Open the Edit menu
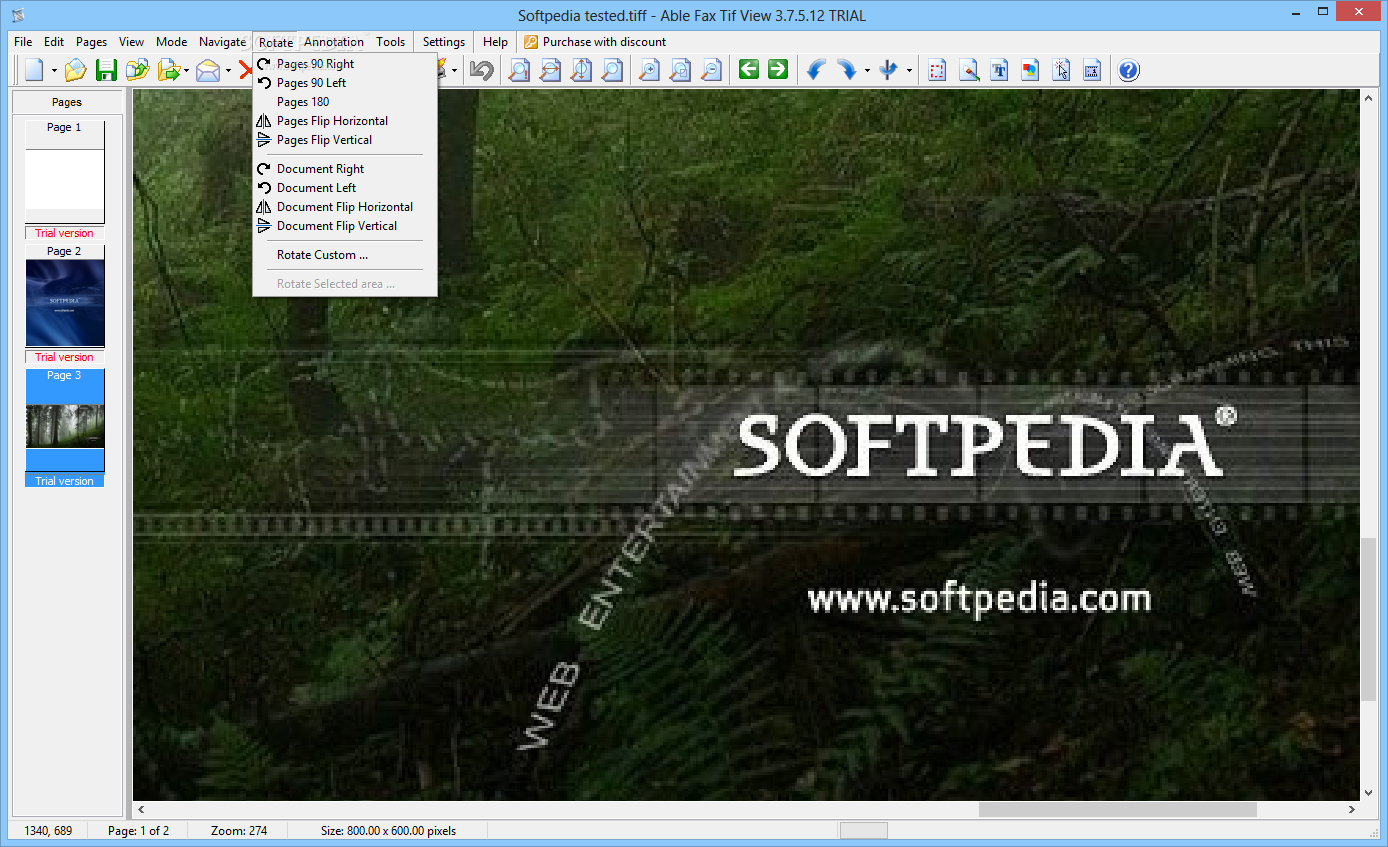The image size is (1388, 847). coord(54,42)
